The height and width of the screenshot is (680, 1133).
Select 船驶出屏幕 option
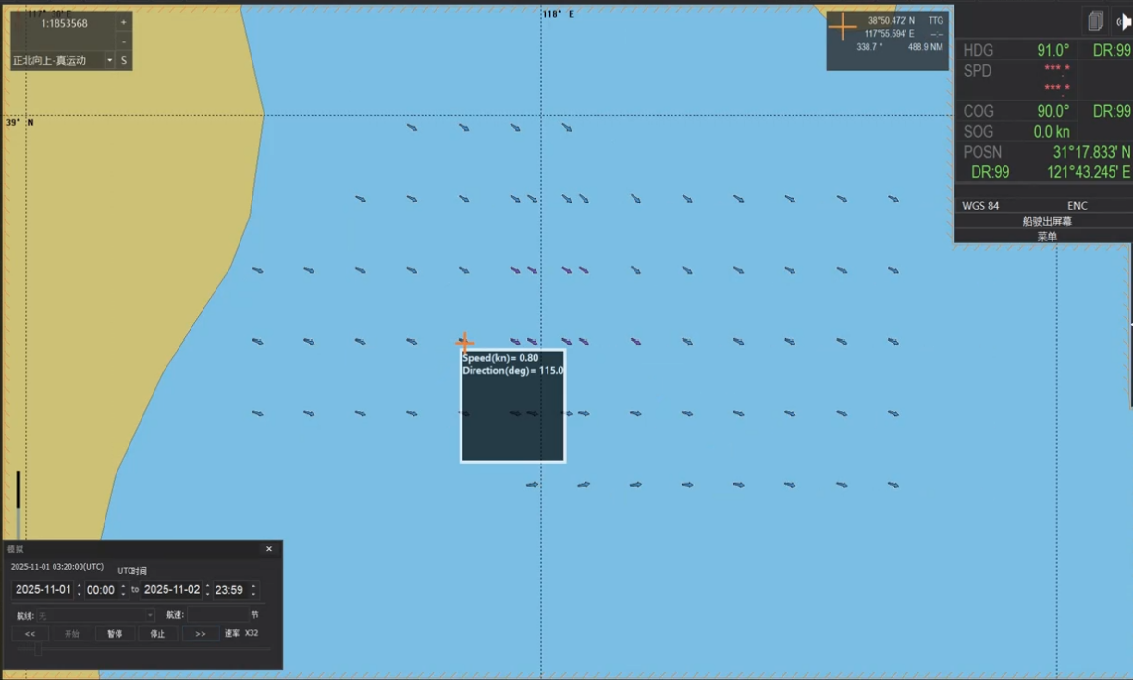pos(1046,221)
